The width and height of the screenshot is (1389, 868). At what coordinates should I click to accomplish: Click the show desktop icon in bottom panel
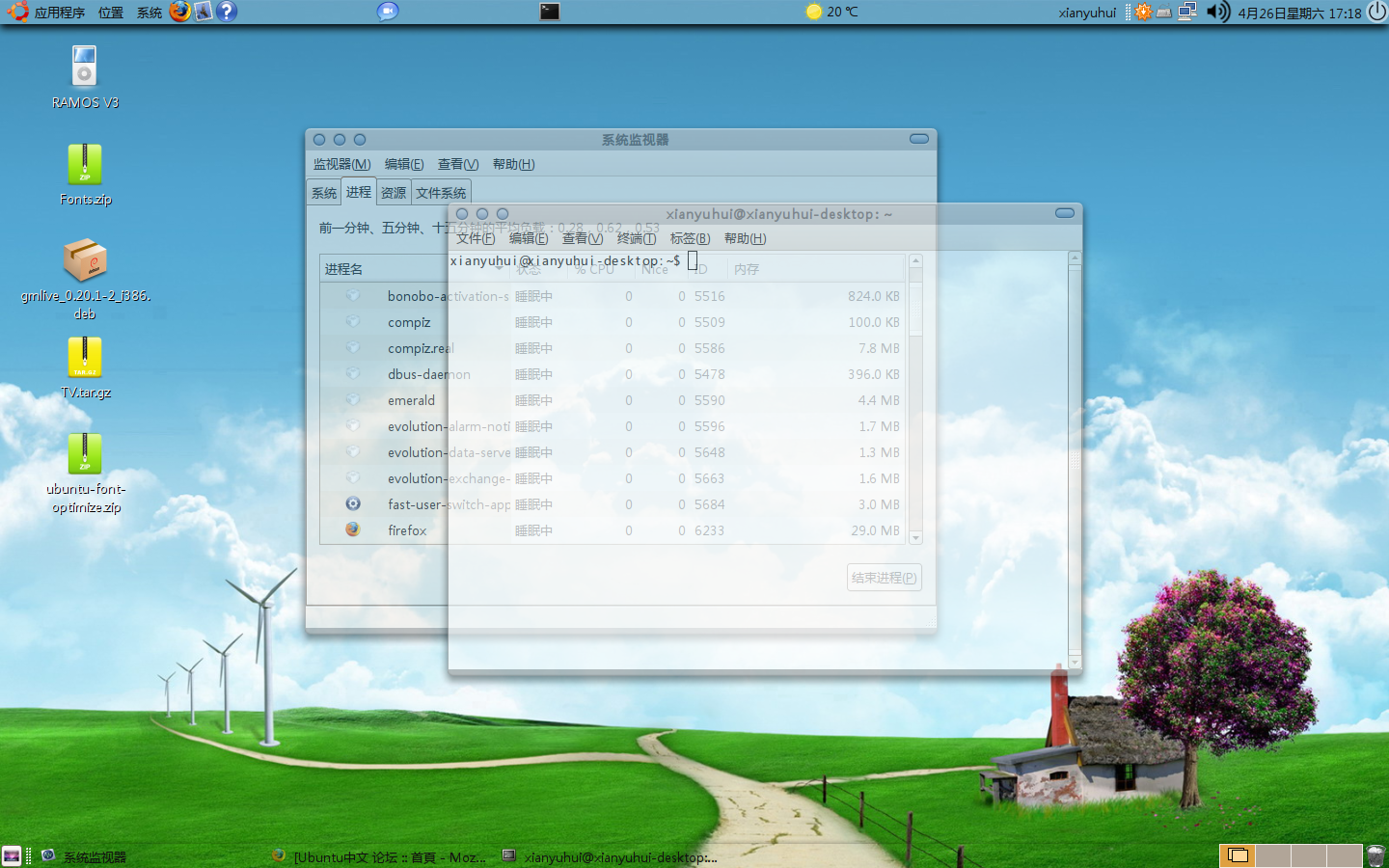(x=12, y=855)
